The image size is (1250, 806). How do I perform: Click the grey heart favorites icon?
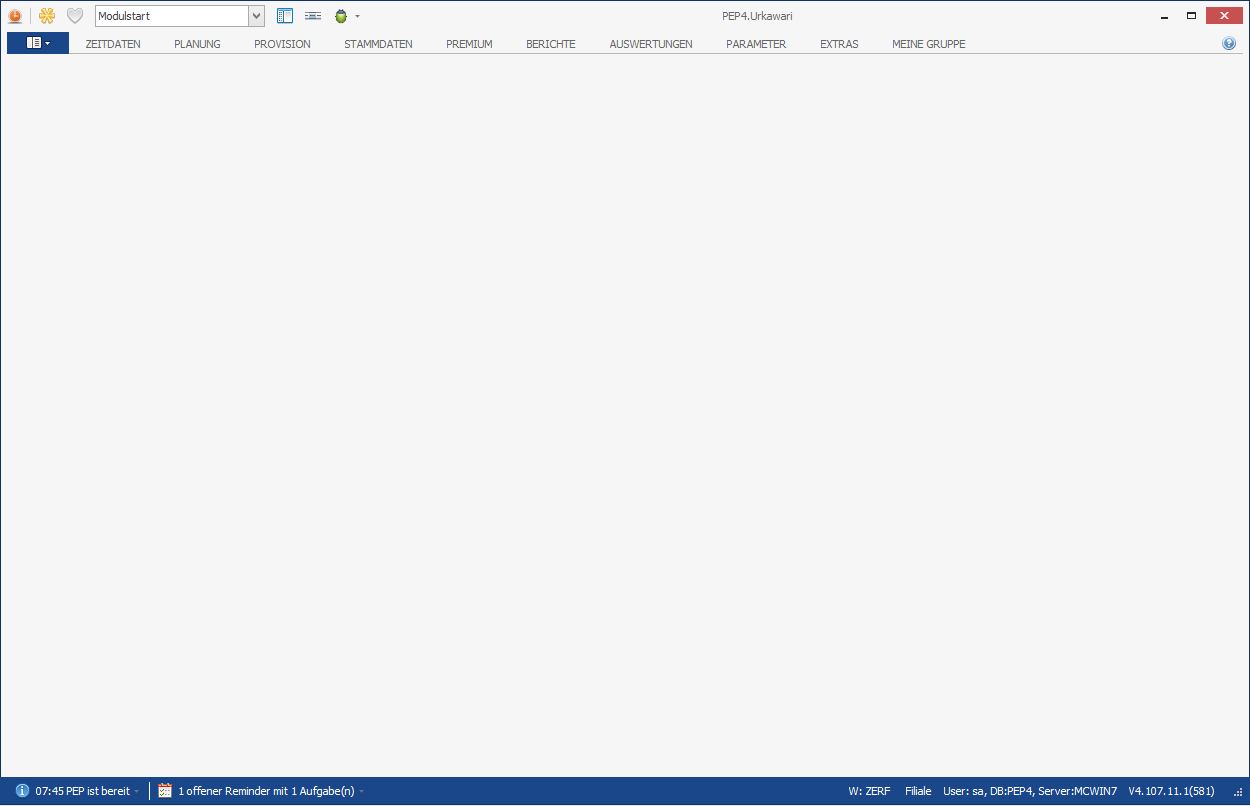(x=75, y=16)
